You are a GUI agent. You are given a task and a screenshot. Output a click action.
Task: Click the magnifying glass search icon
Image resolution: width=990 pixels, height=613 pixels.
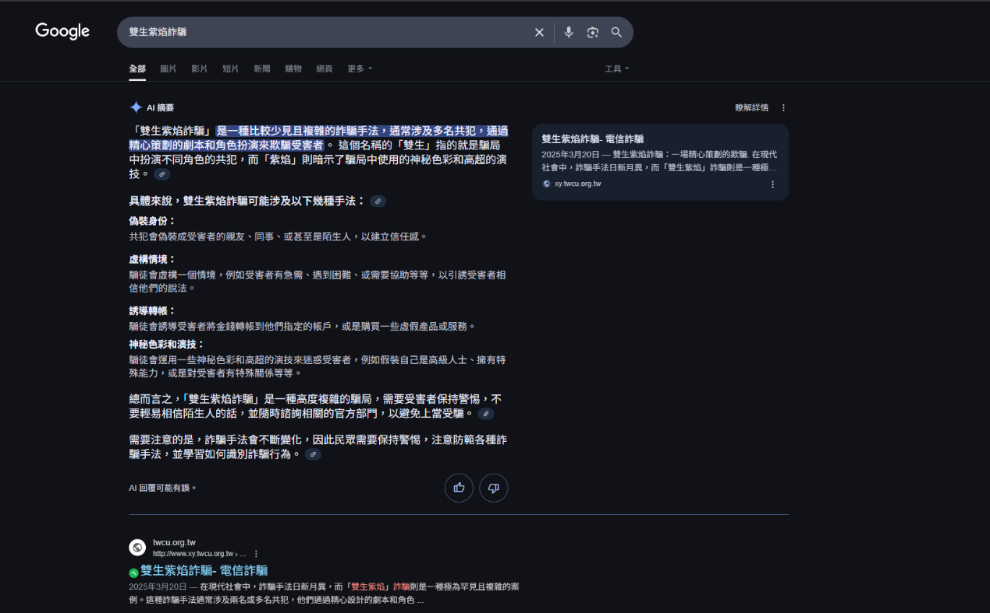point(616,32)
